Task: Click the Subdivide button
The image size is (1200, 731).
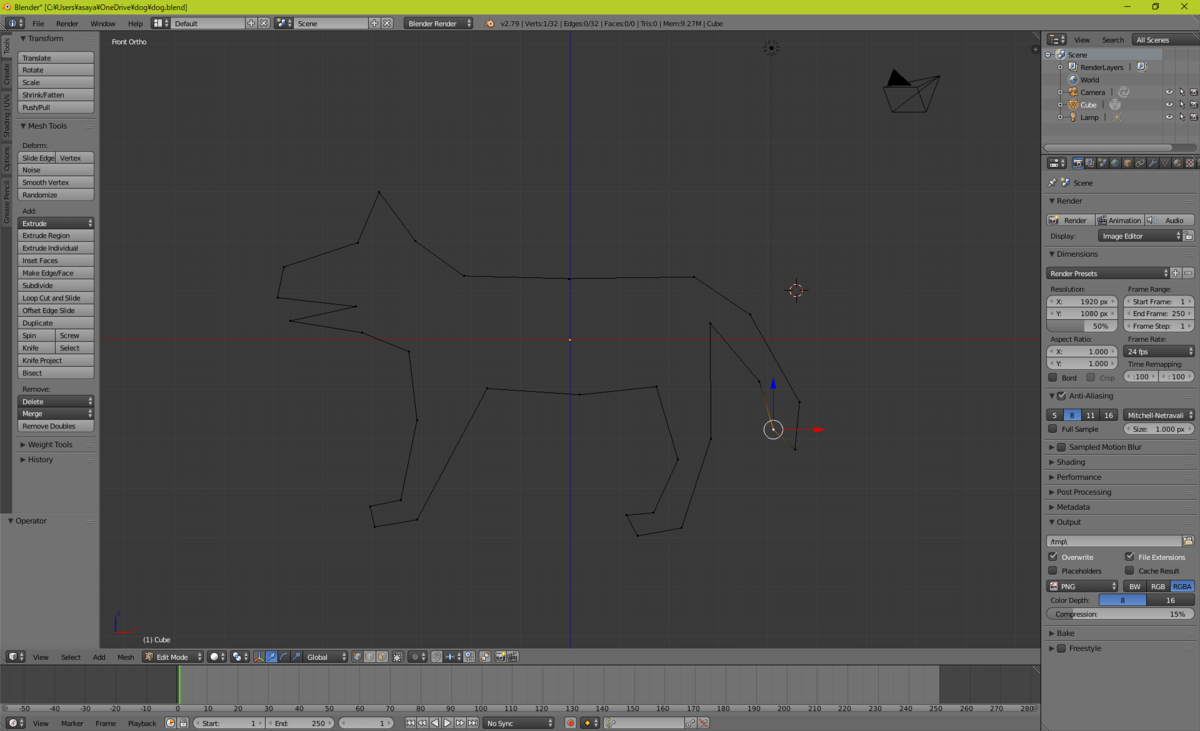Action: coord(56,286)
